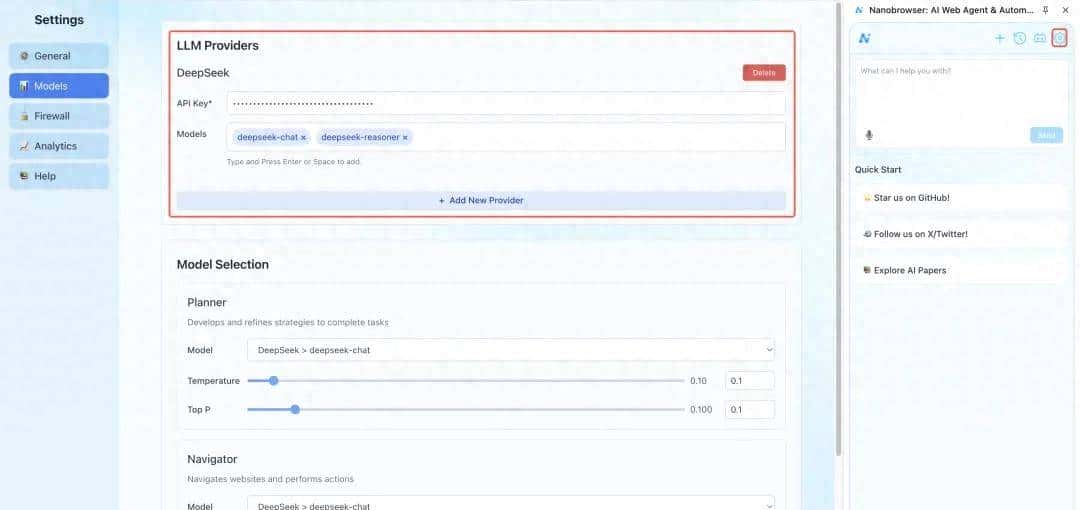Open the Planner model dropdown
This screenshot has width=1080, height=510.
(510, 350)
